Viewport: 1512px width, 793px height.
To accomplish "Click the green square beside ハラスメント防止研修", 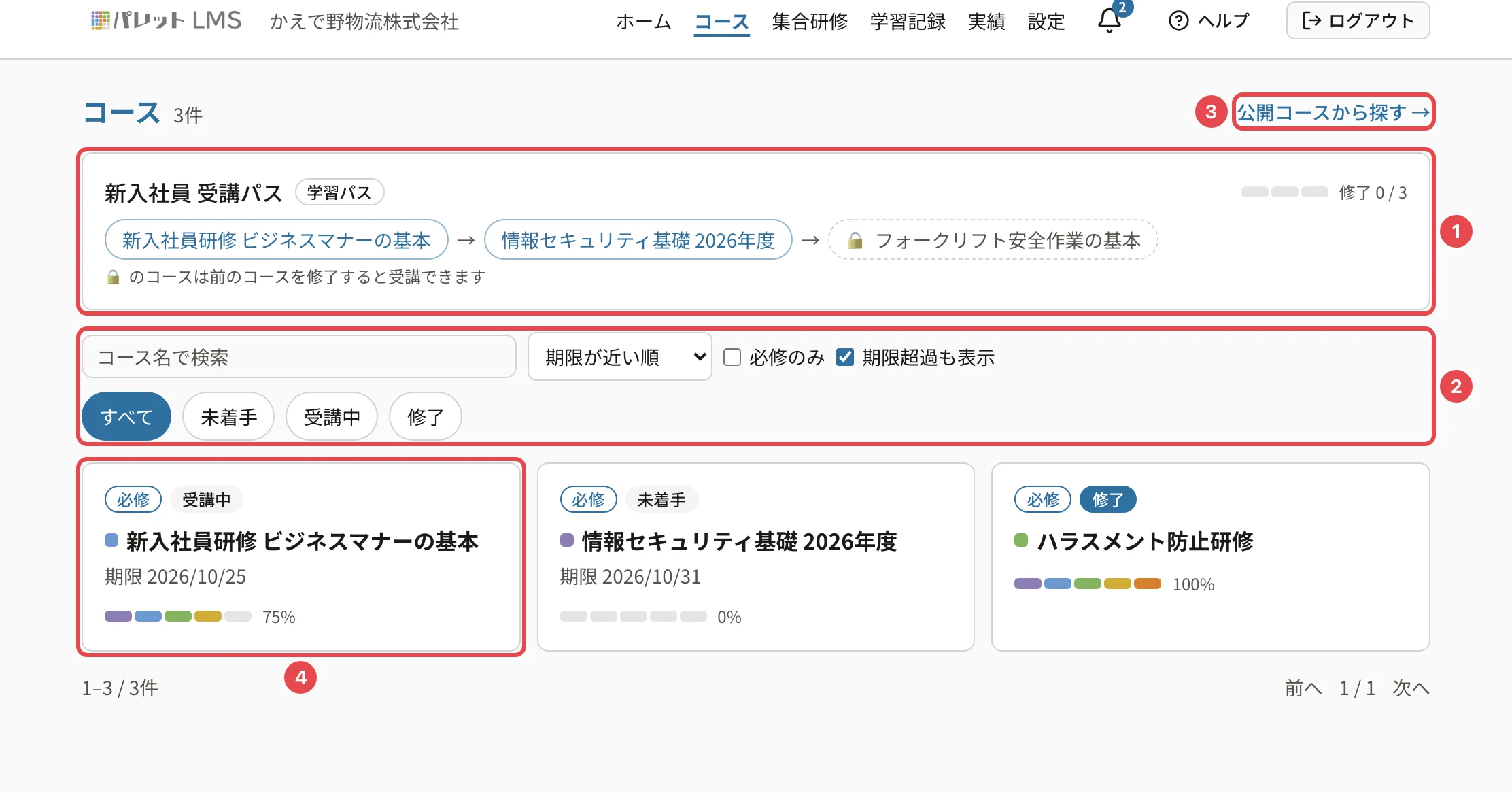I will (1021, 541).
